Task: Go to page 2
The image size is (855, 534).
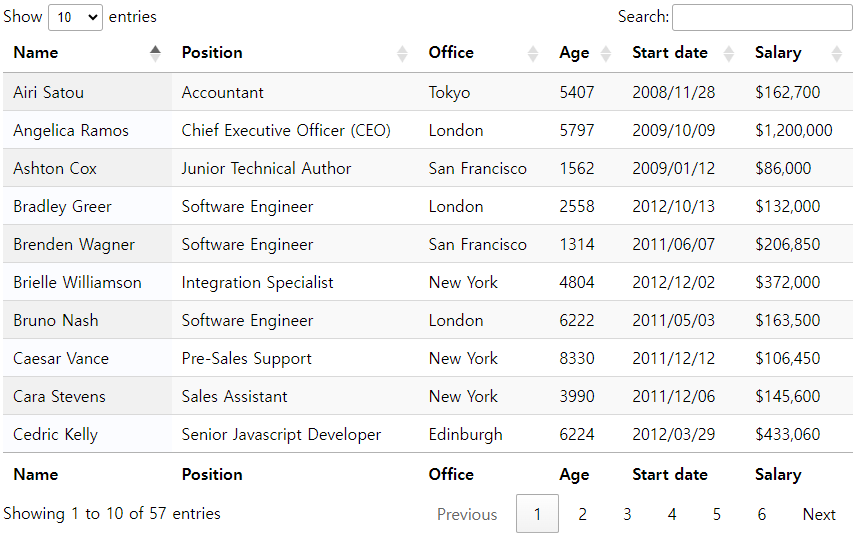Action: (x=582, y=514)
